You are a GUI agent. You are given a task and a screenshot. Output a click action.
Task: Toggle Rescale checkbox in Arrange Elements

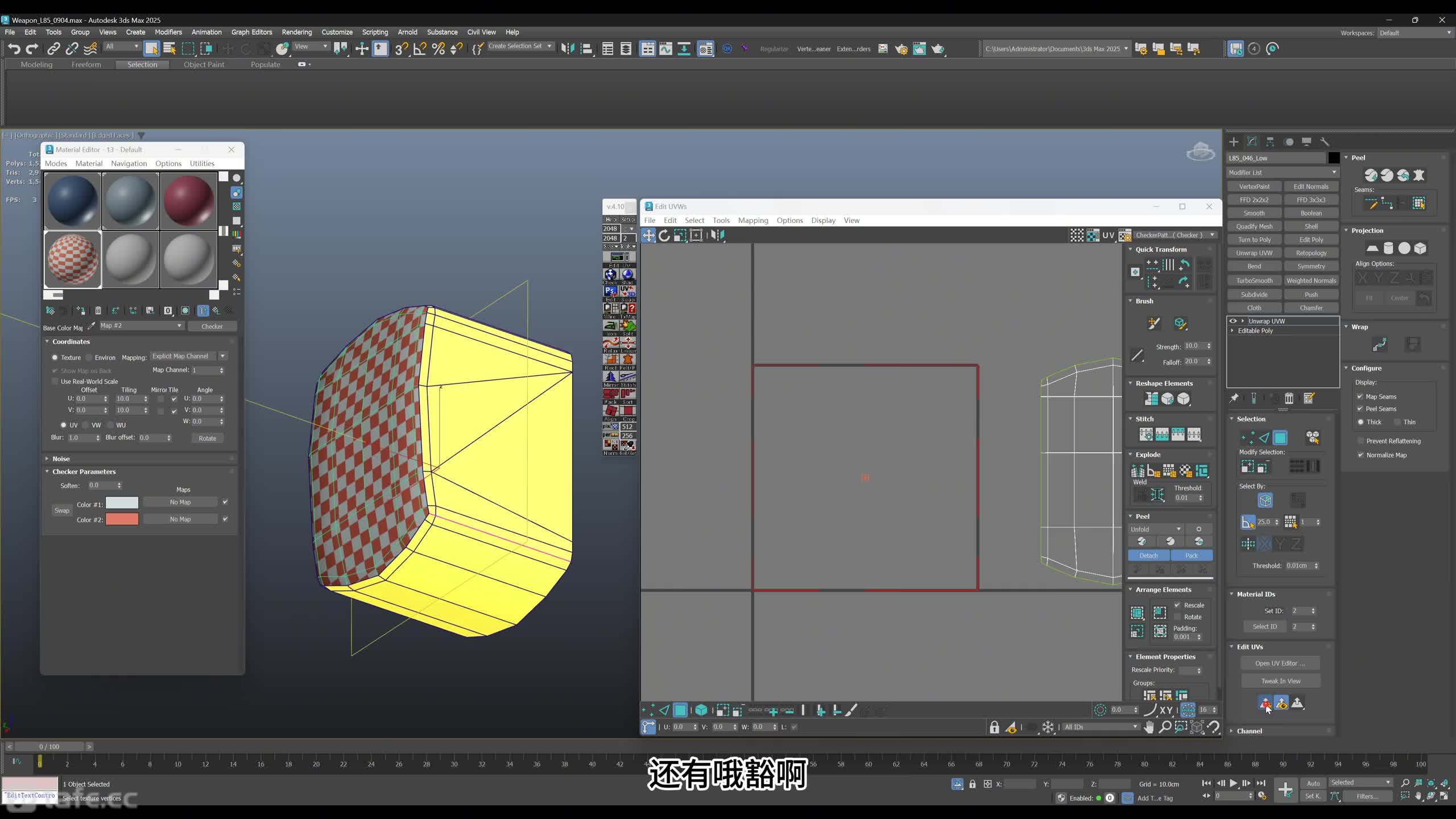[x=1177, y=605]
